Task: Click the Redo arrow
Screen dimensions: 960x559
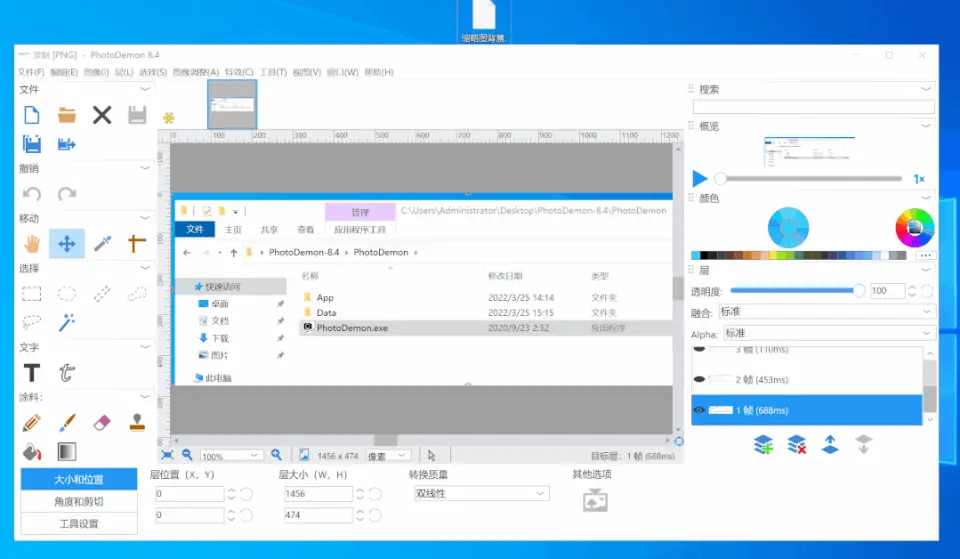Action: [x=67, y=194]
